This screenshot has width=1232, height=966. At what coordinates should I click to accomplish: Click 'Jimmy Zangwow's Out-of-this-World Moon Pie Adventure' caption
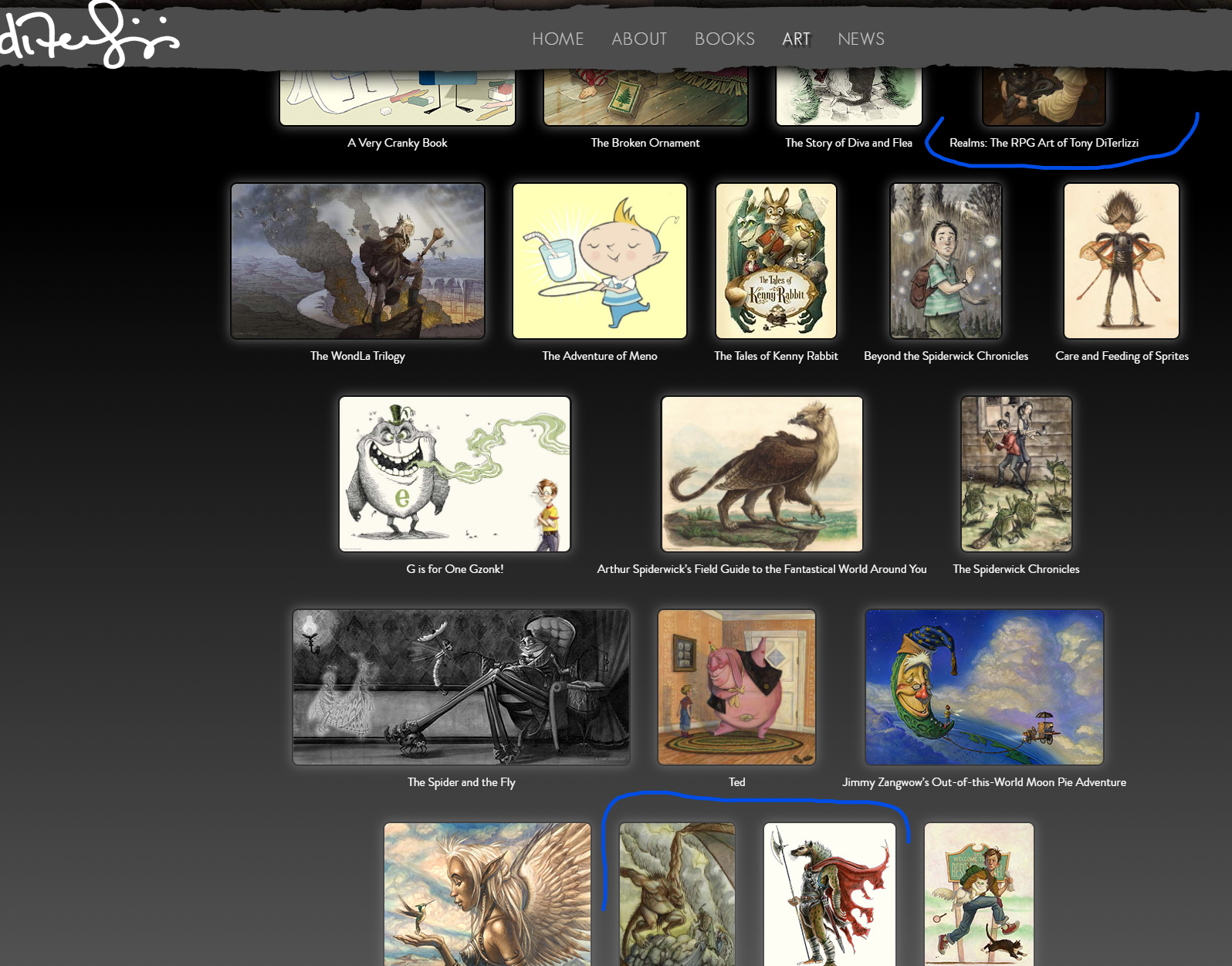pyautogui.click(x=984, y=782)
